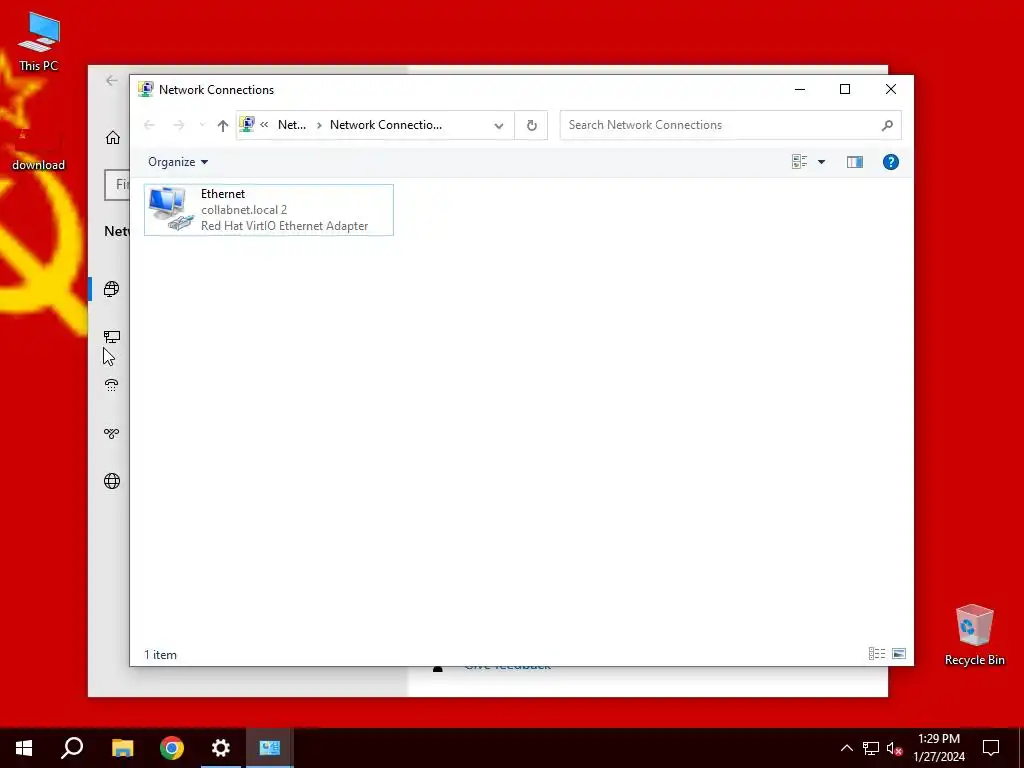
Task: Open the Windows Start menu
Action: 24,748
